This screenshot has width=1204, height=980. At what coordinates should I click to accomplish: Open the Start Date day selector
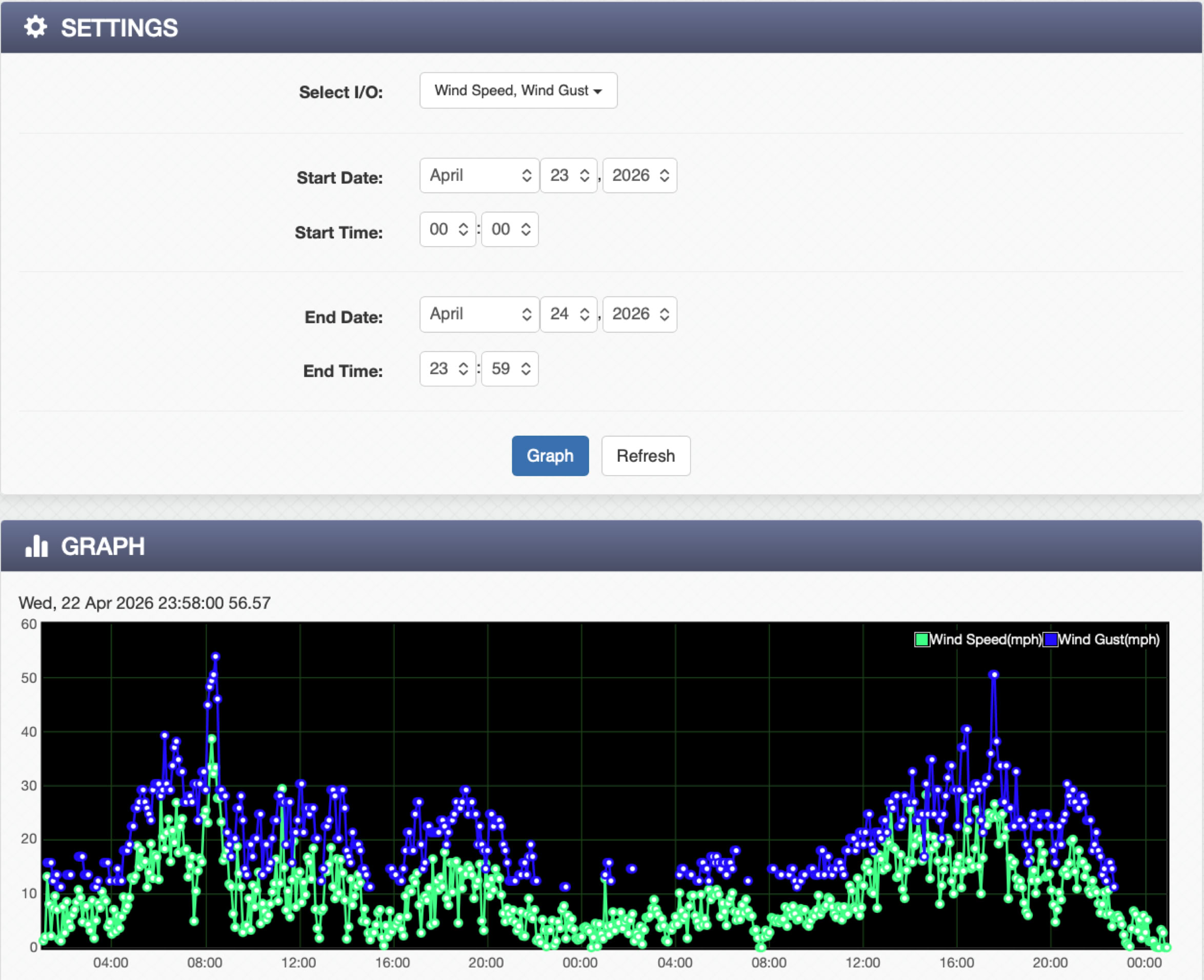pos(569,176)
